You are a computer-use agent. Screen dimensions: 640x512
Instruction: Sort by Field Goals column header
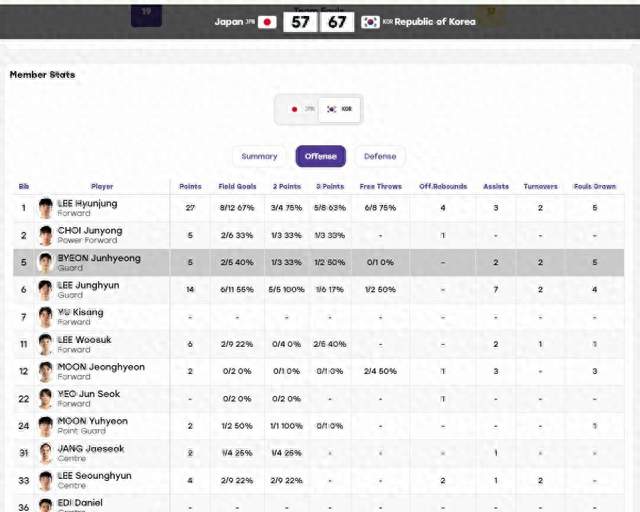237,187
